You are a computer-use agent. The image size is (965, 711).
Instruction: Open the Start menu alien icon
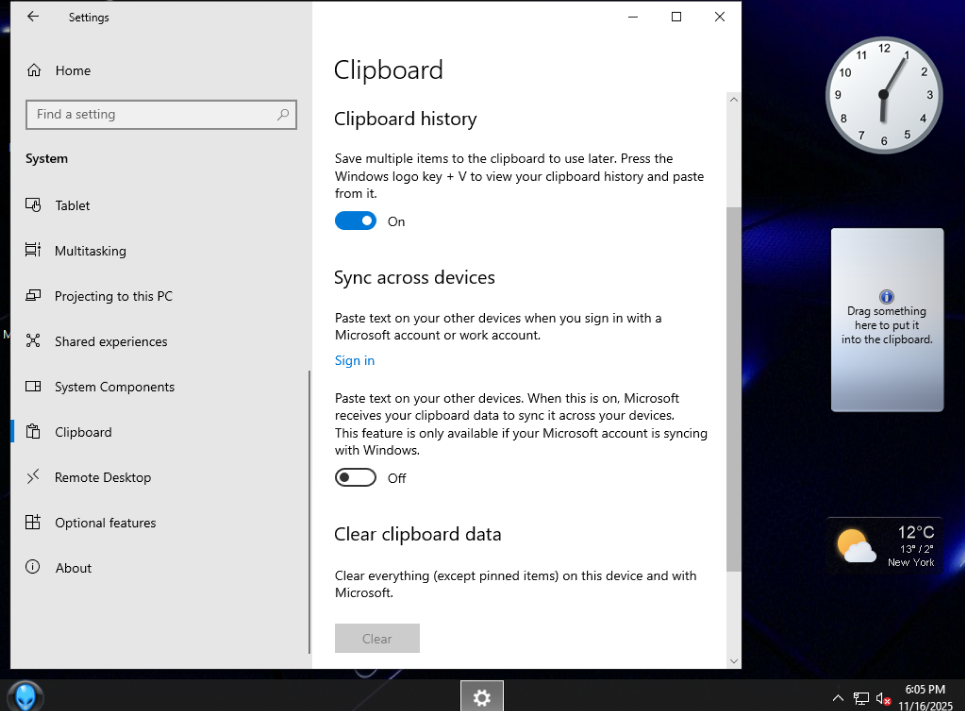click(x=25, y=696)
